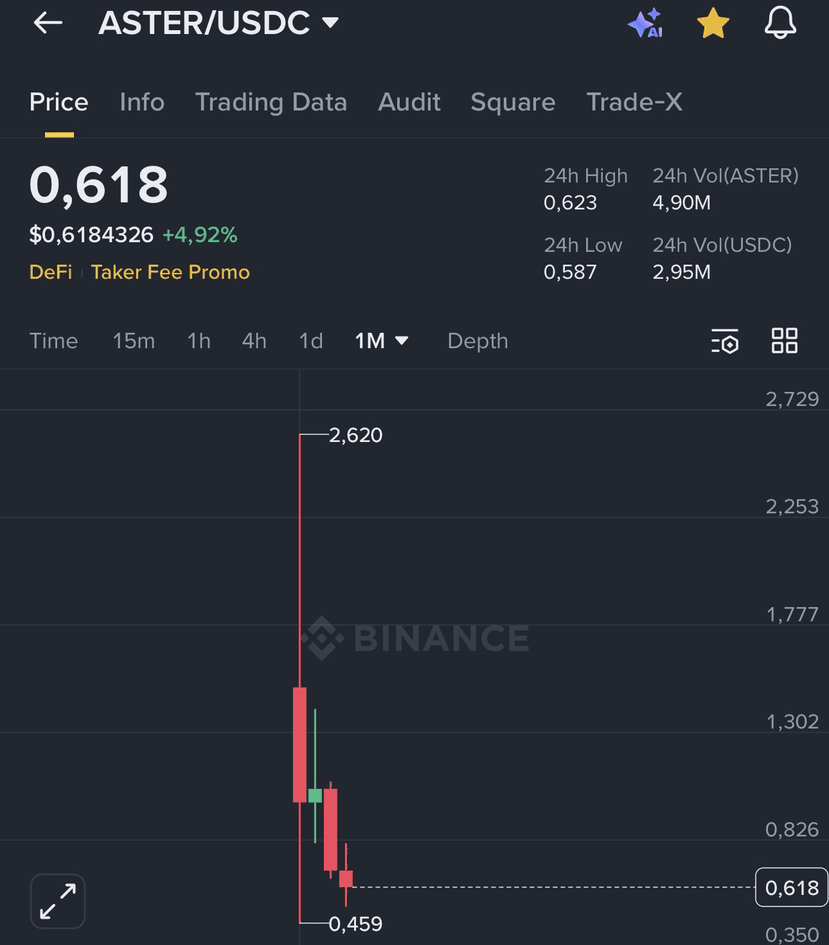Image resolution: width=829 pixels, height=945 pixels.
Task: Show the Depth chart view
Action: [x=478, y=341]
